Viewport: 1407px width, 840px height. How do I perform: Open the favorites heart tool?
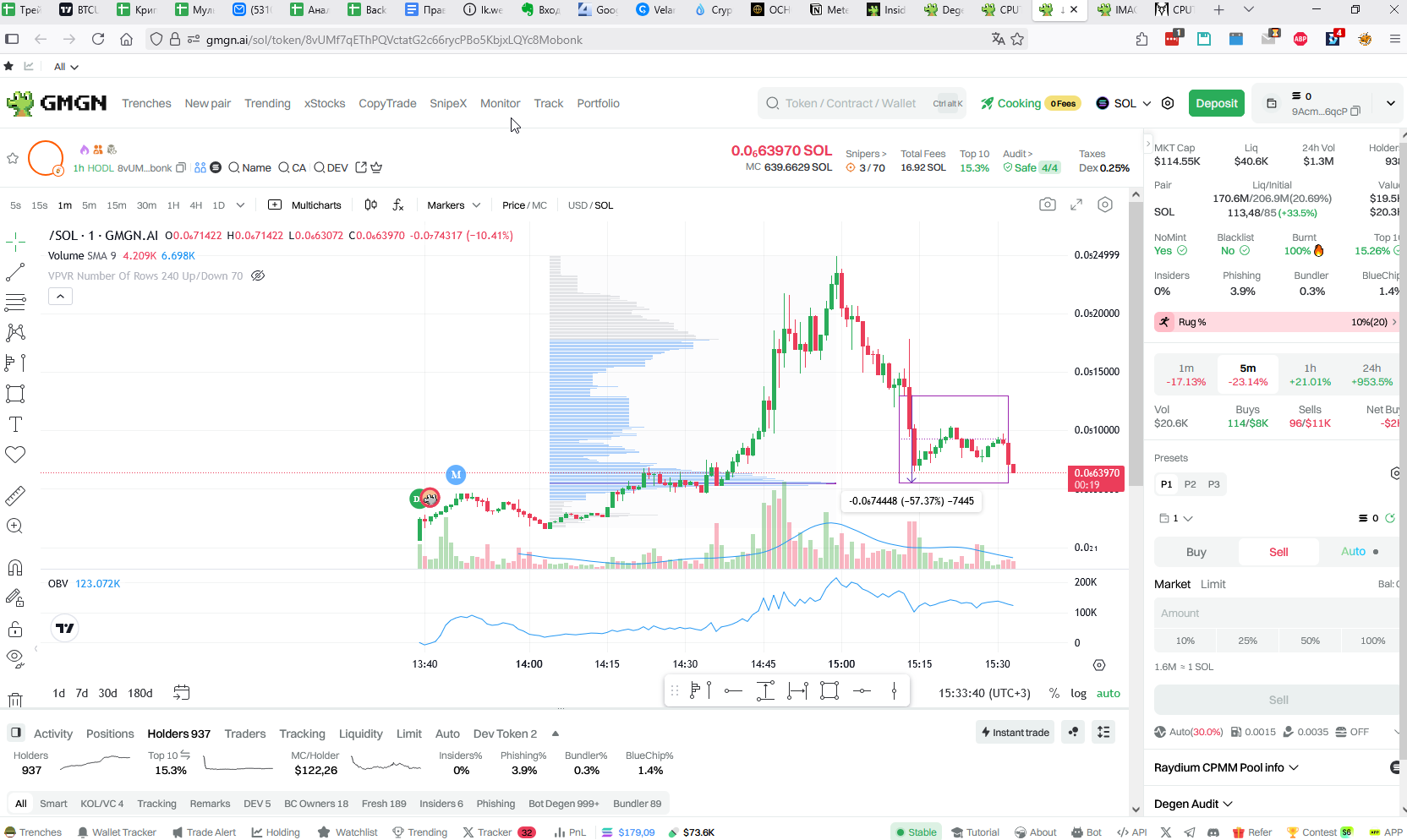pyautogui.click(x=15, y=455)
